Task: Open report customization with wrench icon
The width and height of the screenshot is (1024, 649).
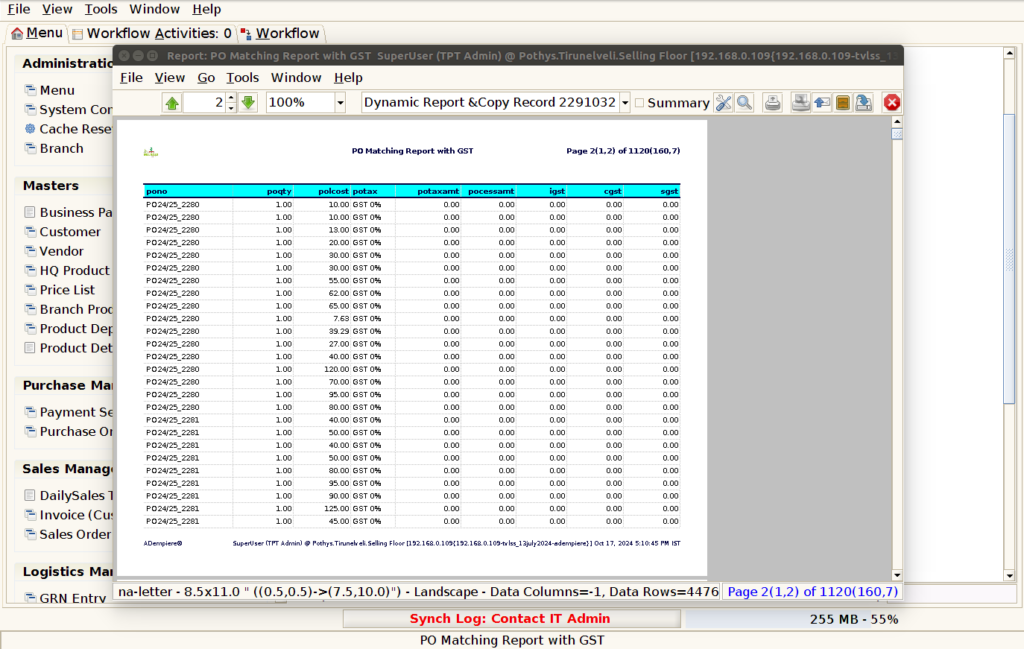Action: click(723, 103)
